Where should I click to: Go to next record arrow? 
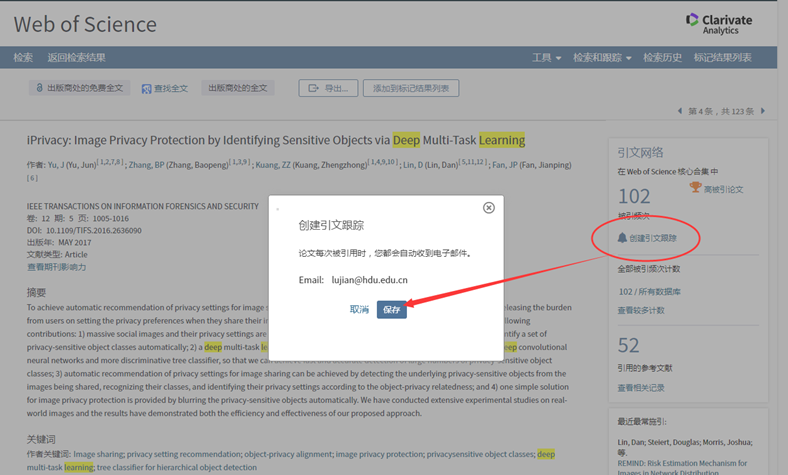[763, 111]
